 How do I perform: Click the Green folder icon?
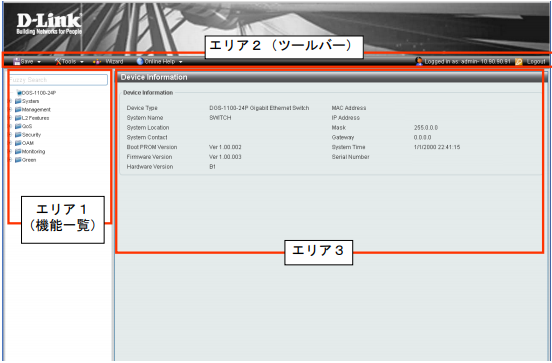(18, 160)
